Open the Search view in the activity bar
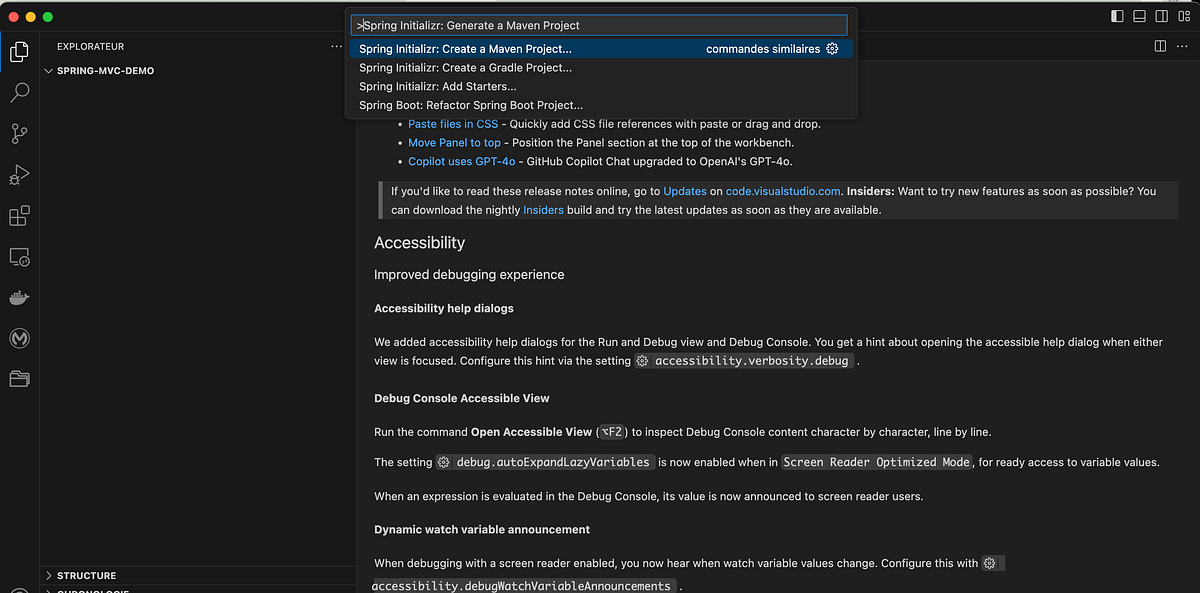Image resolution: width=1200 pixels, height=593 pixels. pyautogui.click(x=18, y=92)
